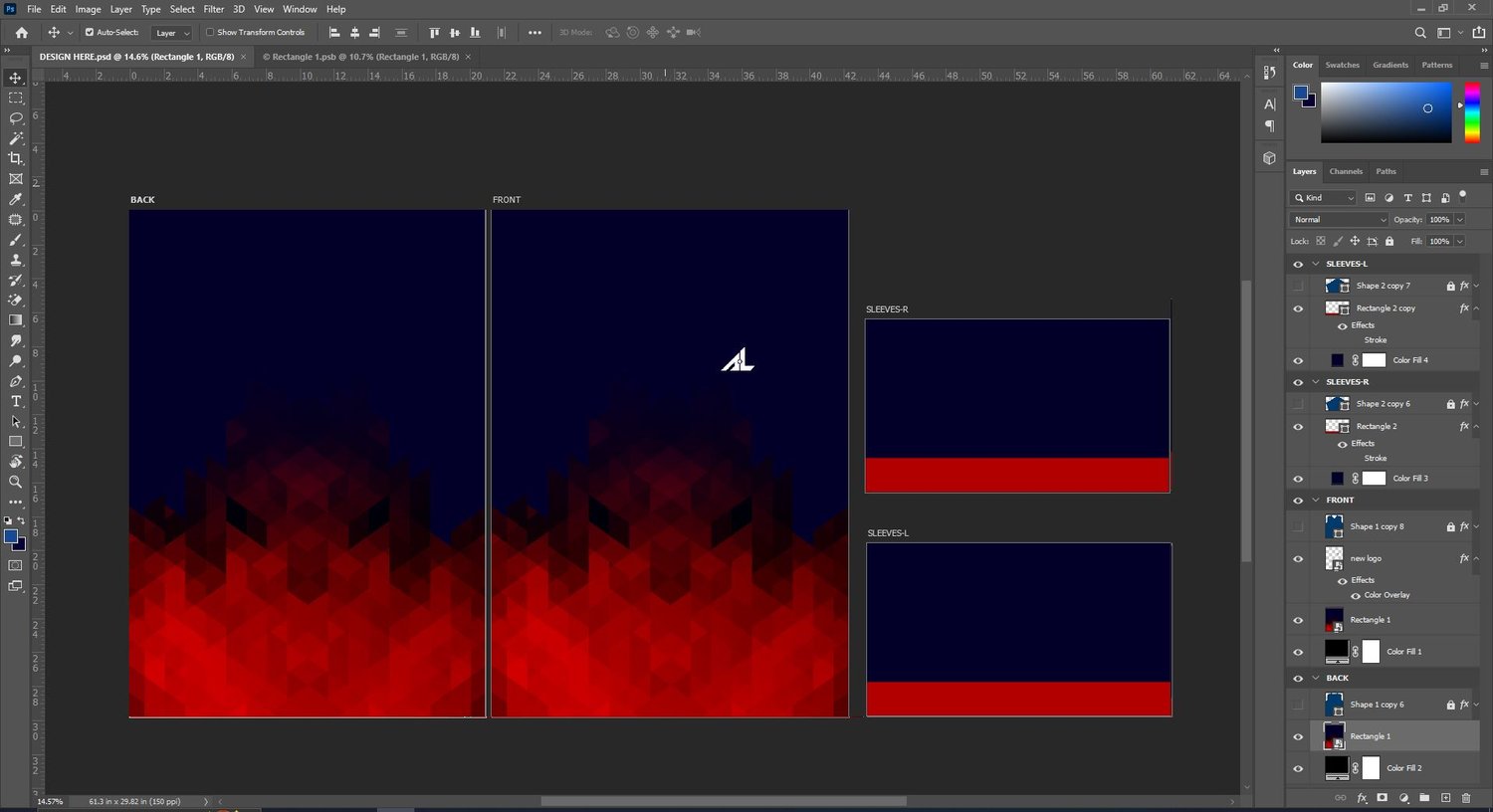Open the Layers panel menu button
Viewport: 1493px width, 812px height.
1483,171
